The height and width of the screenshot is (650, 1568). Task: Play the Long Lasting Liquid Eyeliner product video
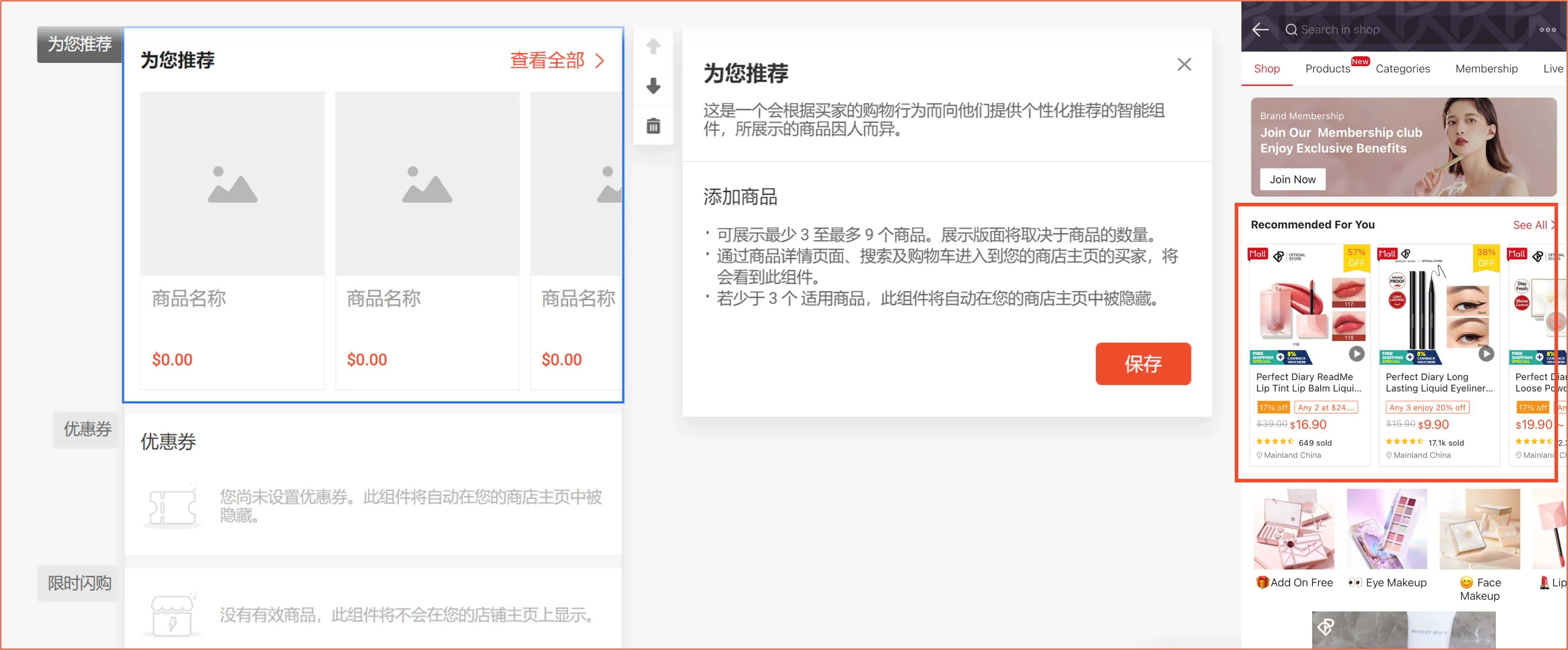point(1487,355)
